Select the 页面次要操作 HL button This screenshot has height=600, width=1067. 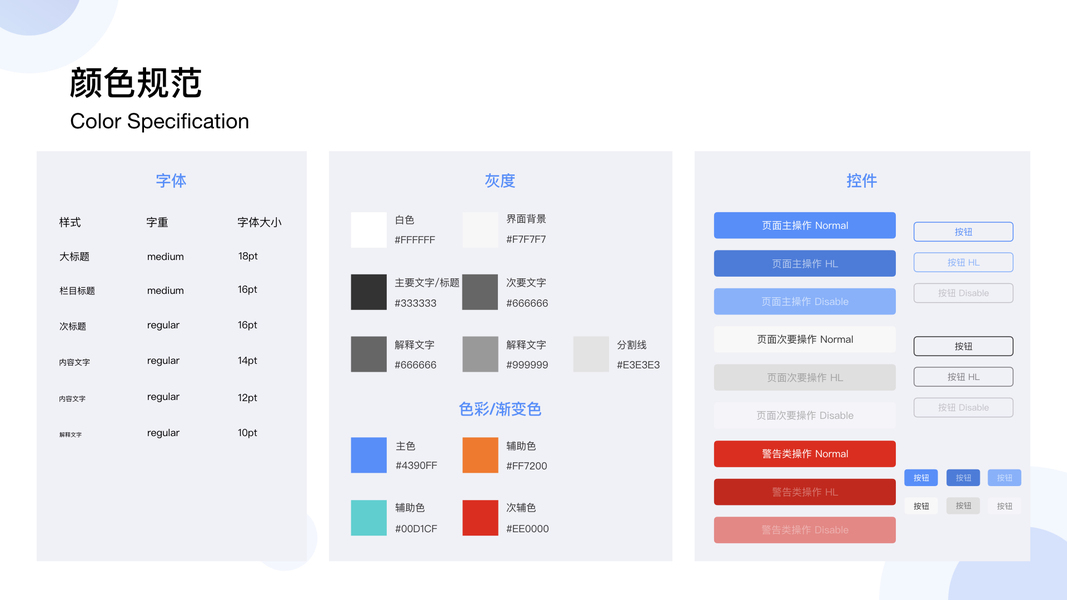pos(804,378)
